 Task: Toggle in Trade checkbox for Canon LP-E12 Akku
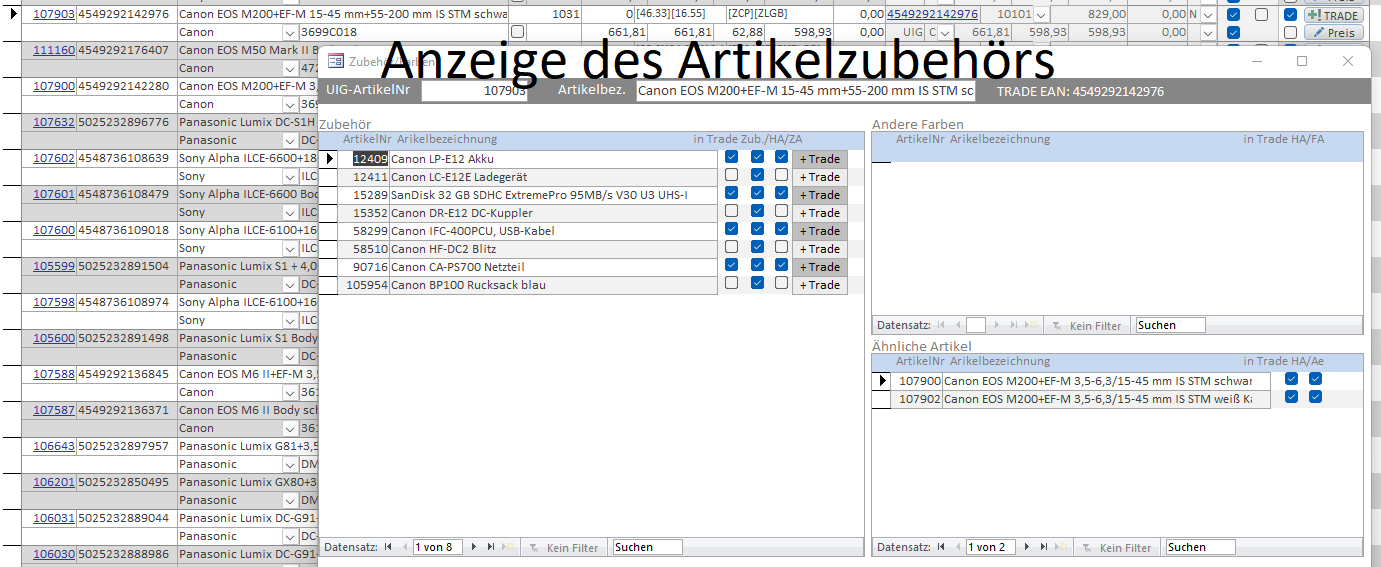[732, 157]
